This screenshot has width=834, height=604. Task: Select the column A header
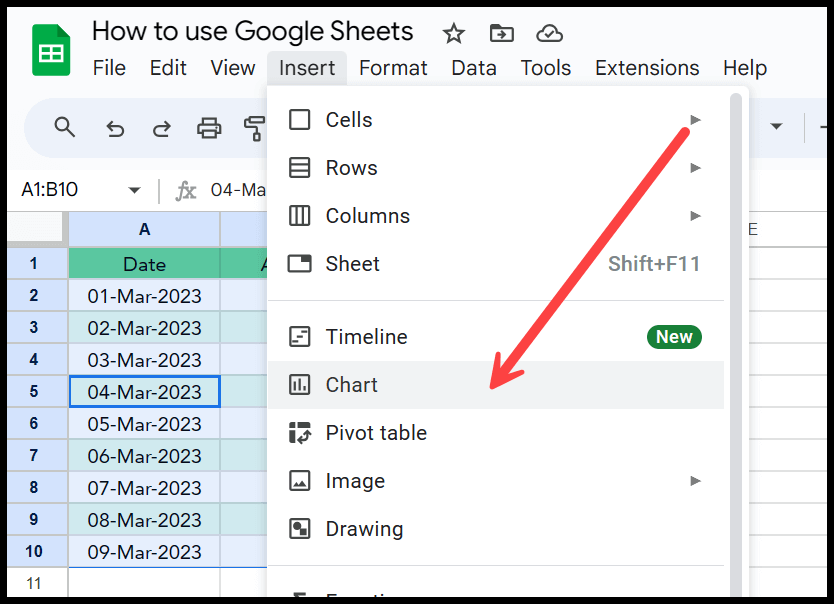click(144, 229)
